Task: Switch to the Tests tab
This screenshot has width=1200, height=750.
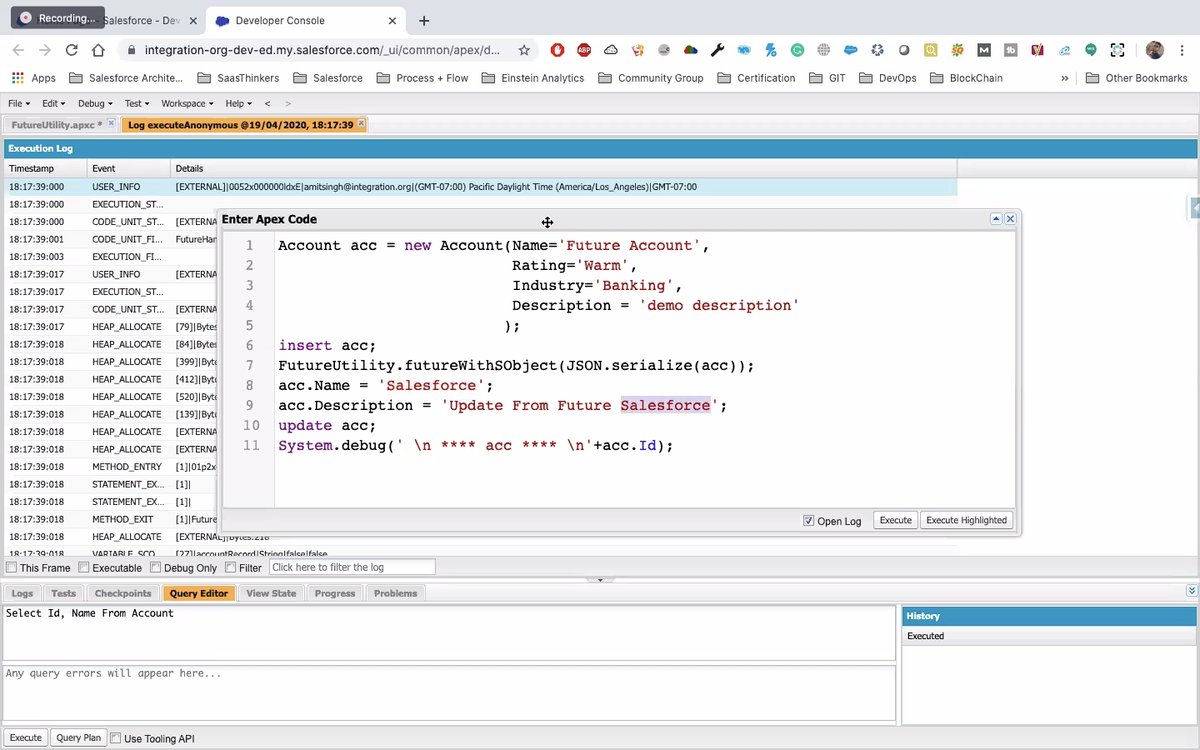Action: pos(63,593)
